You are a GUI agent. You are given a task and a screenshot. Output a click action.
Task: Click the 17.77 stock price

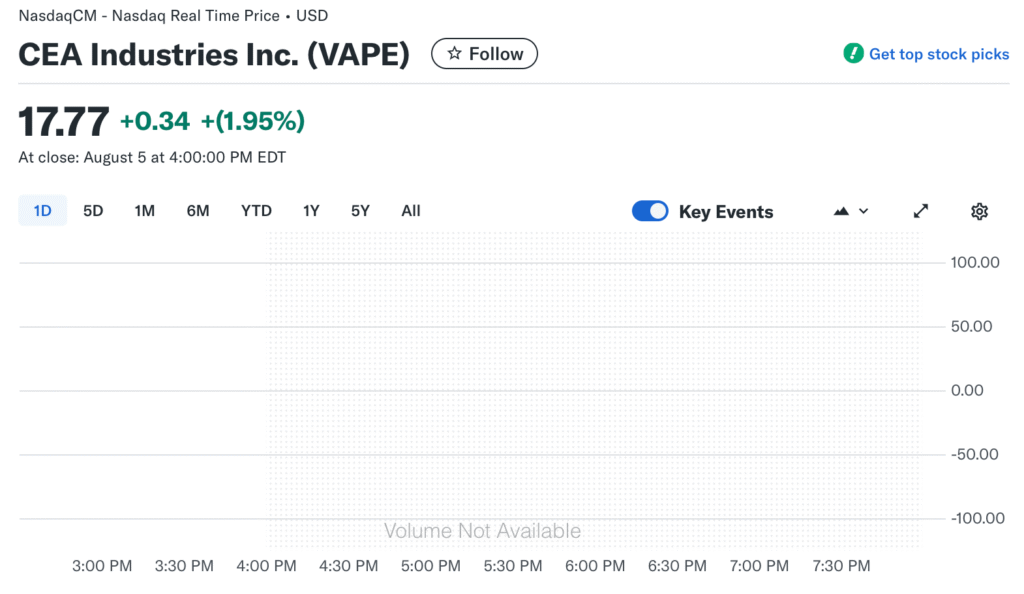pos(64,122)
